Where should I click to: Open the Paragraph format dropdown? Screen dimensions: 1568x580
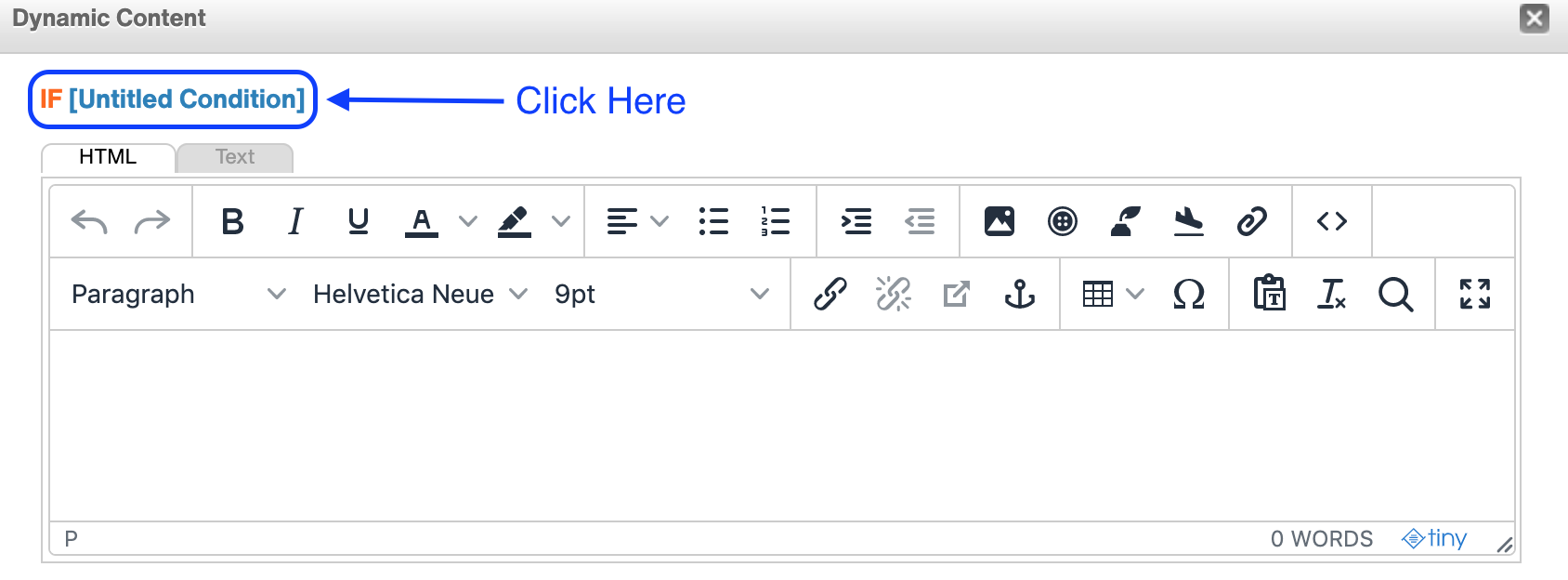pyautogui.click(x=178, y=295)
